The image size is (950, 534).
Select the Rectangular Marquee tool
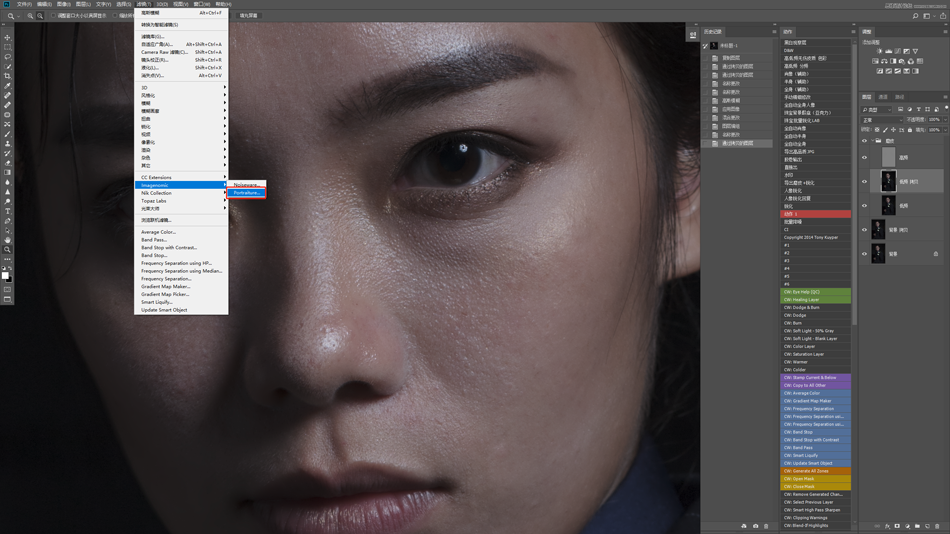coord(7,47)
